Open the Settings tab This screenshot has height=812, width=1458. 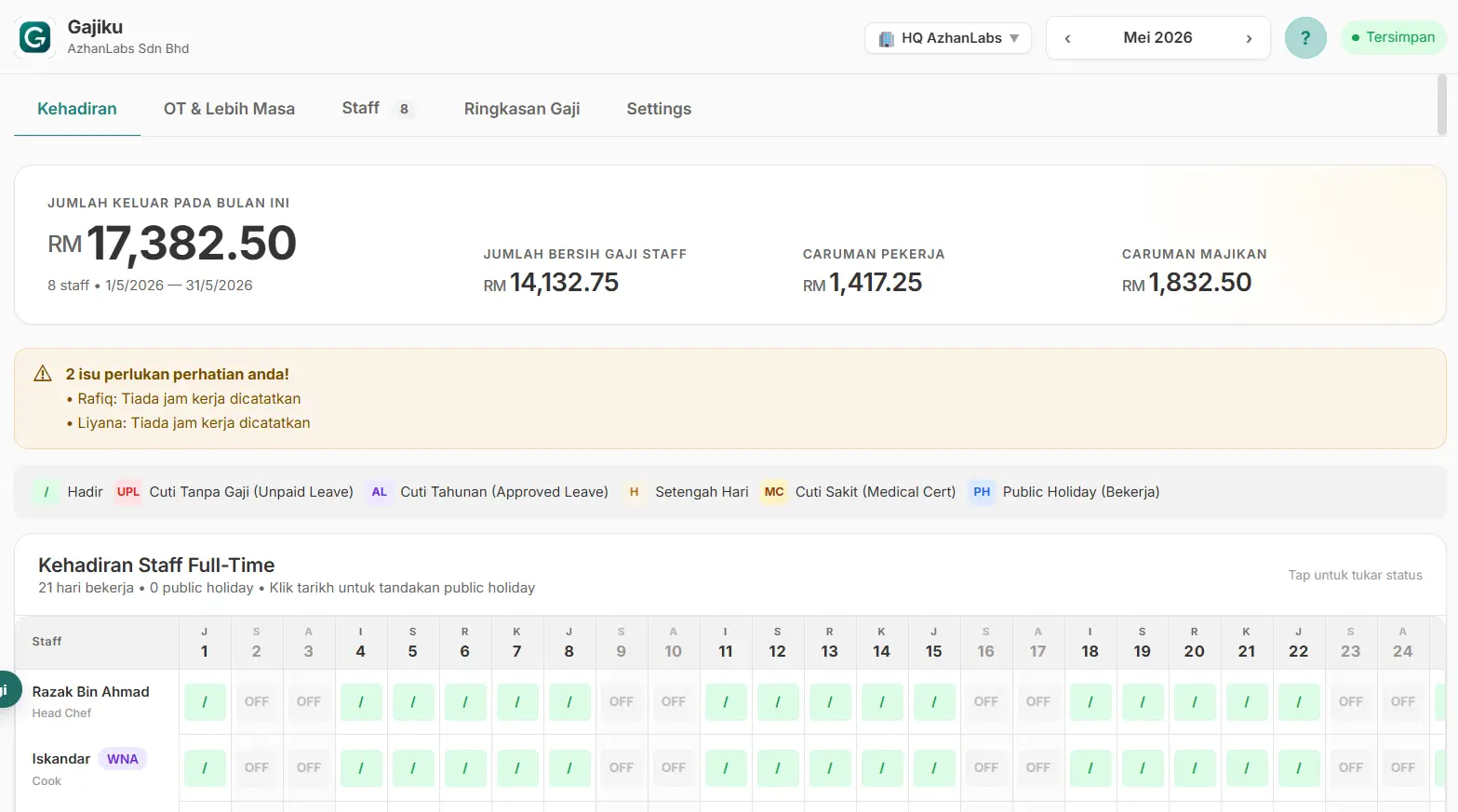[x=659, y=109]
